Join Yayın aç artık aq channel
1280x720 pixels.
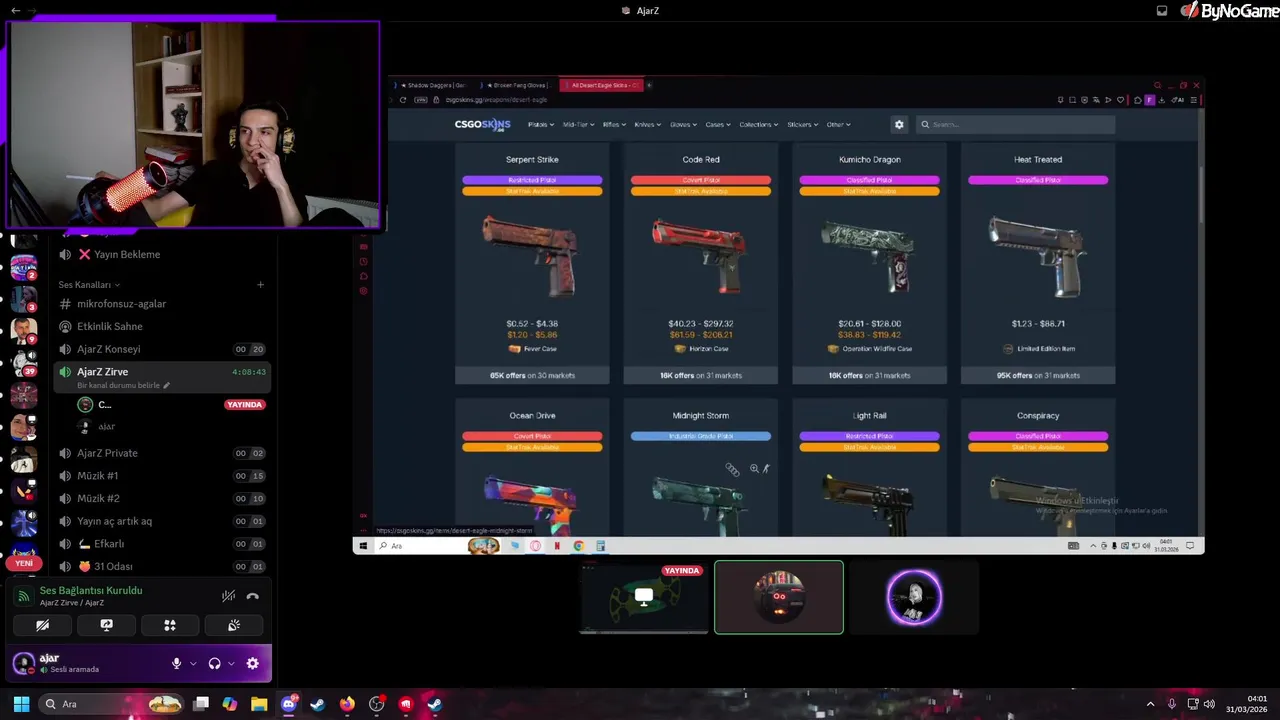pos(161,521)
